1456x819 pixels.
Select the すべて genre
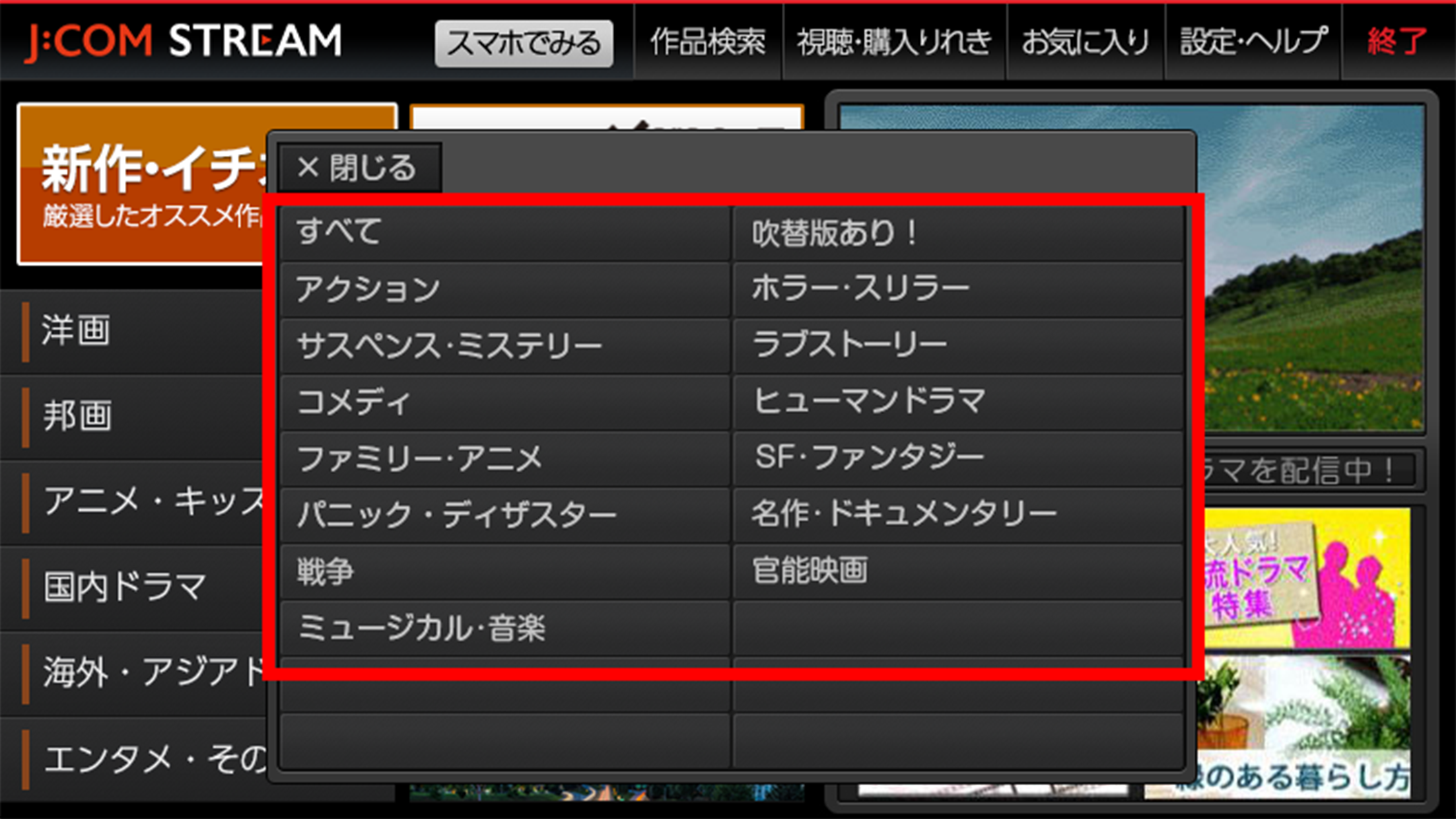point(505,232)
